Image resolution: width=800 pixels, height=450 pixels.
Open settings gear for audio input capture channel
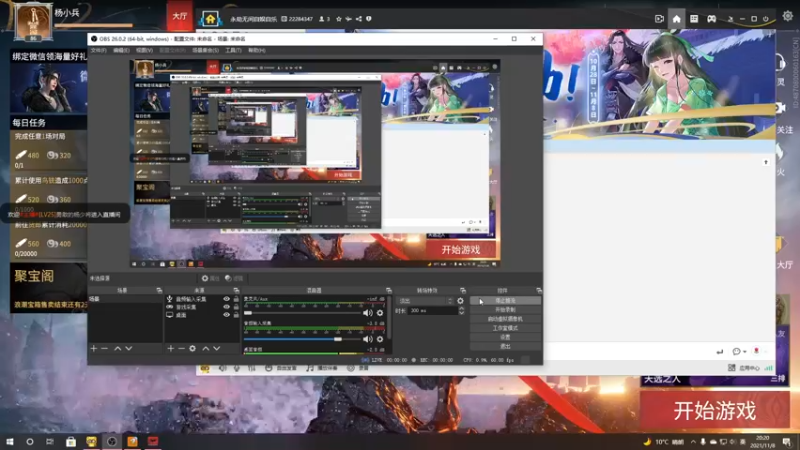pos(380,339)
